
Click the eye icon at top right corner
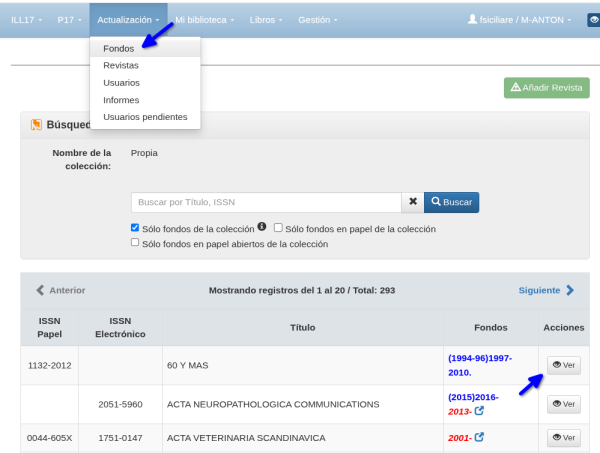point(593,19)
